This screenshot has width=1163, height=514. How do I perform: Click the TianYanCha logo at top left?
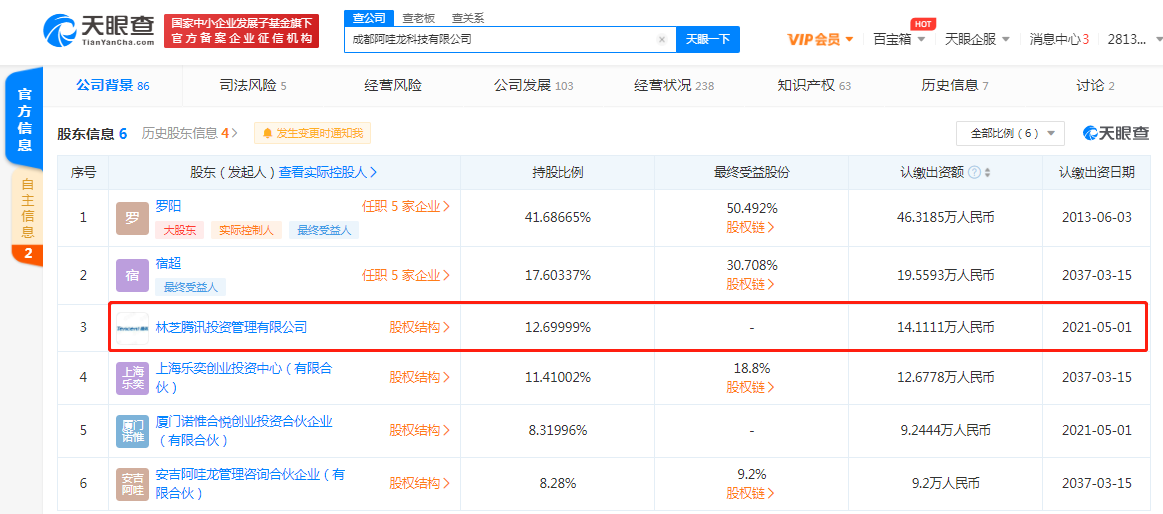coord(98,31)
